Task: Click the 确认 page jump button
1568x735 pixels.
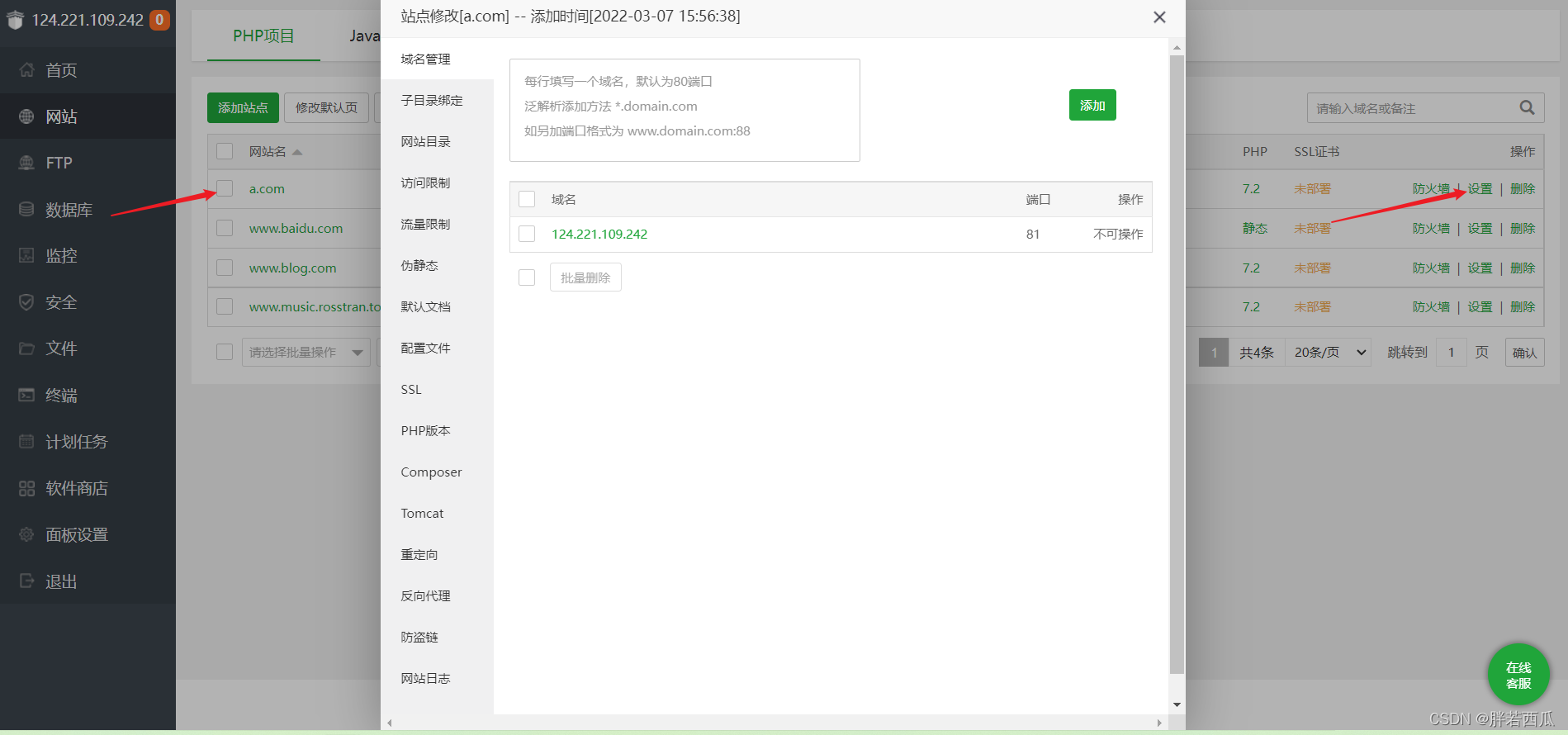Action: point(1524,353)
